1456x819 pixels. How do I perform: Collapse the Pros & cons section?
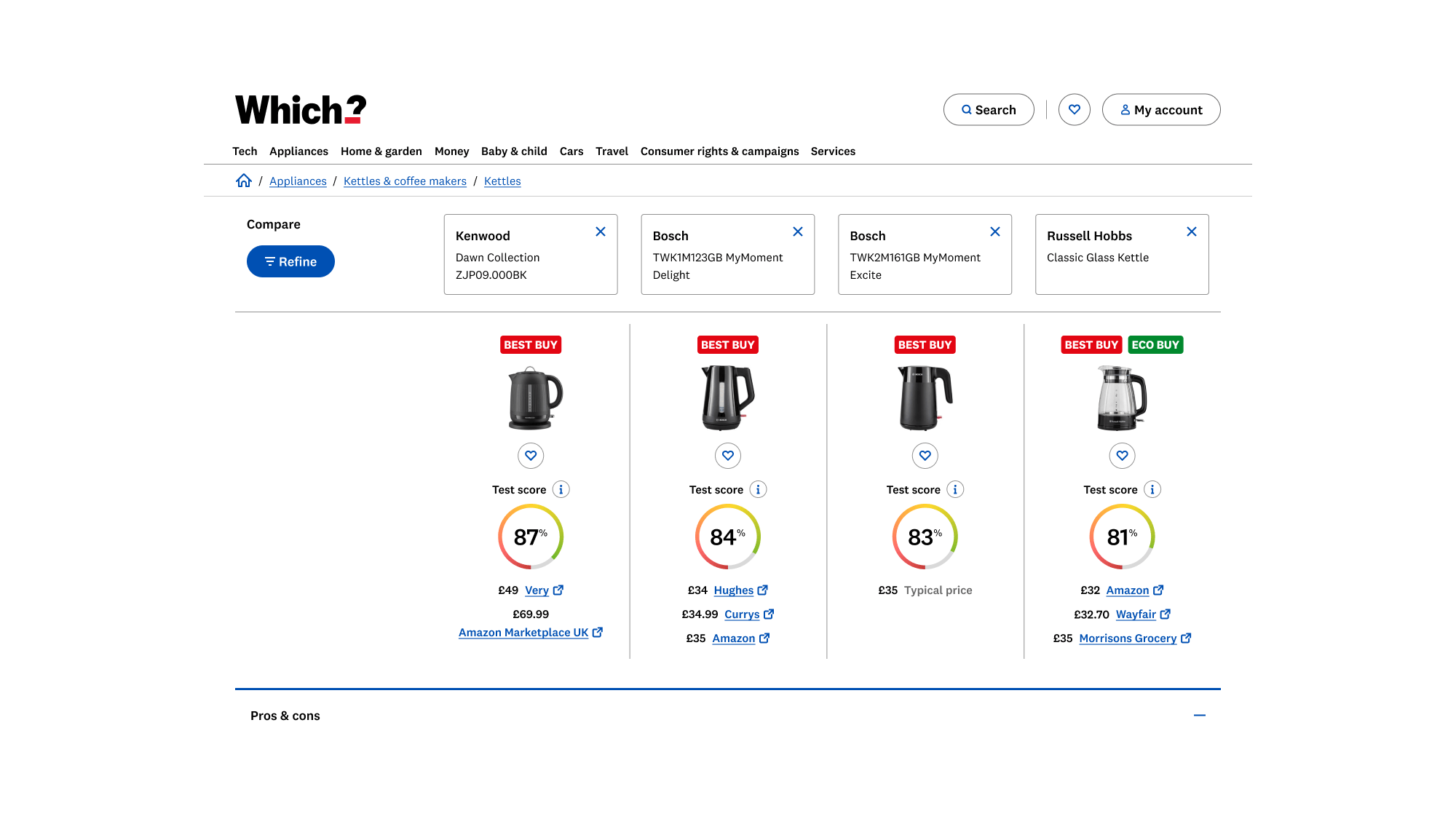(x=1200, y=716)
